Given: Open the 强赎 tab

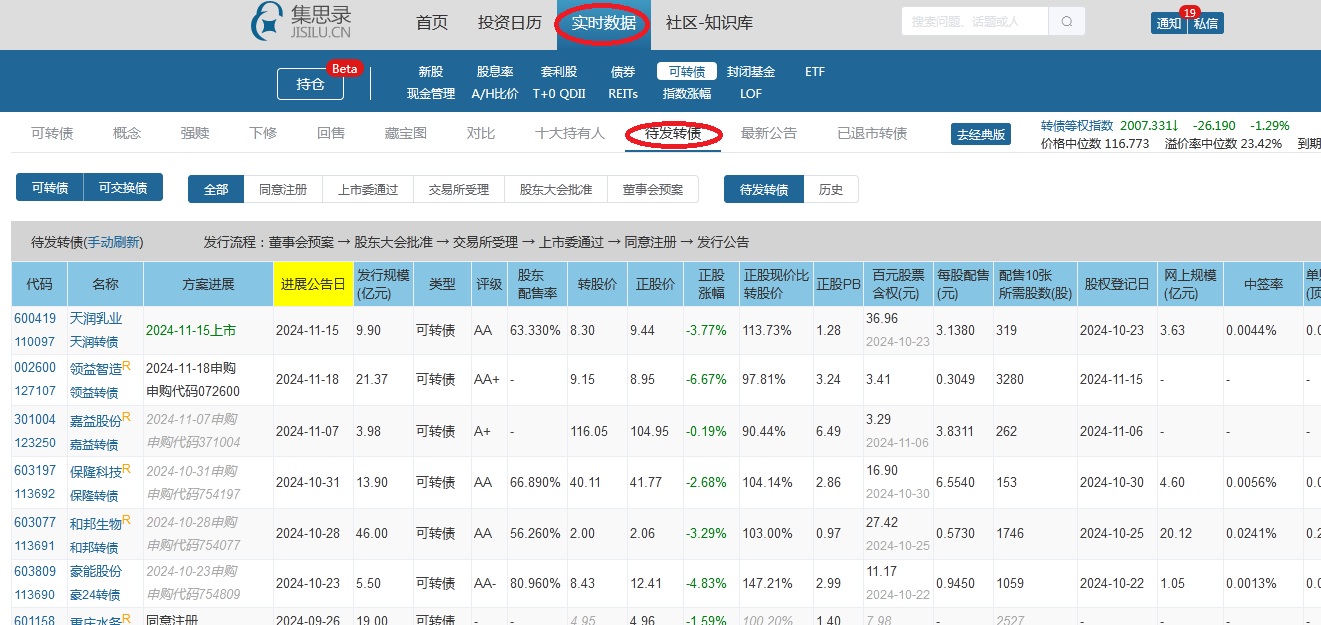Looking at the screenshot, I should (x=195, y=133).
